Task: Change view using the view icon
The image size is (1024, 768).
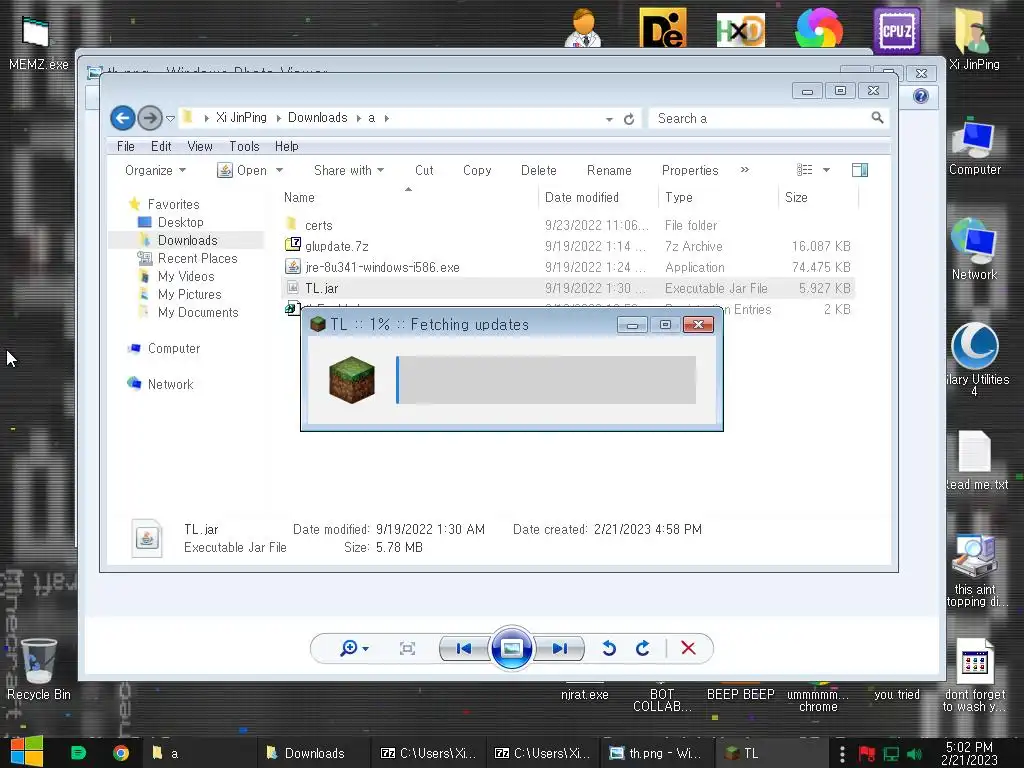Action: [805, 170]
